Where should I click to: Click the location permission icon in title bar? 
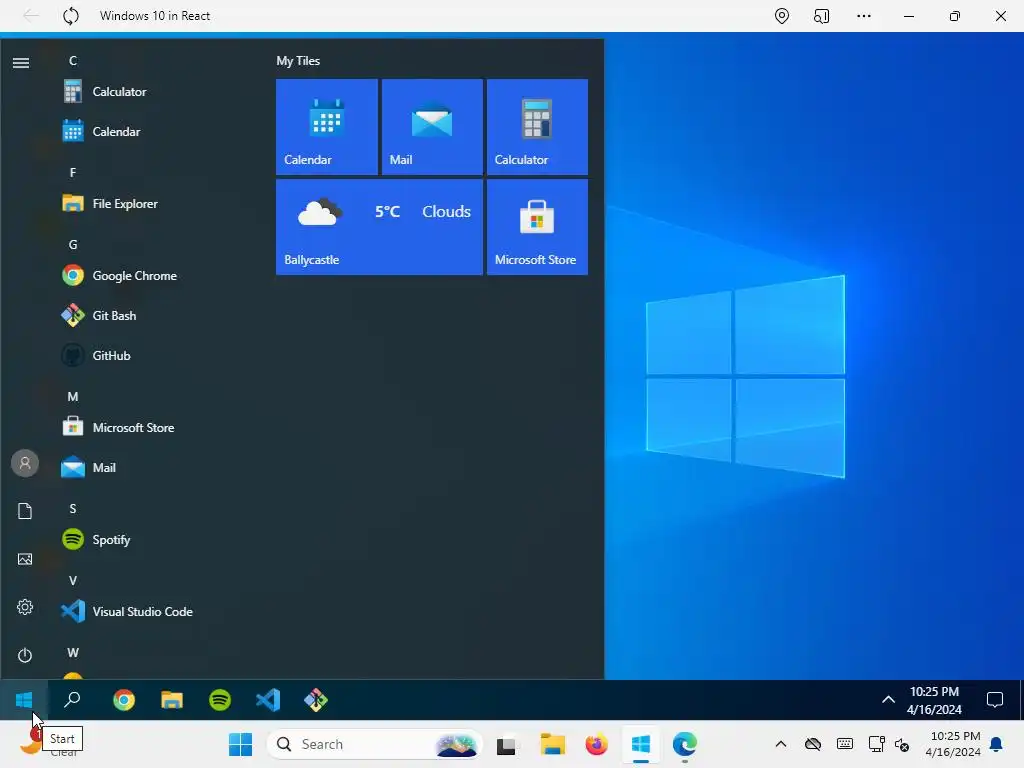point(782,16)
